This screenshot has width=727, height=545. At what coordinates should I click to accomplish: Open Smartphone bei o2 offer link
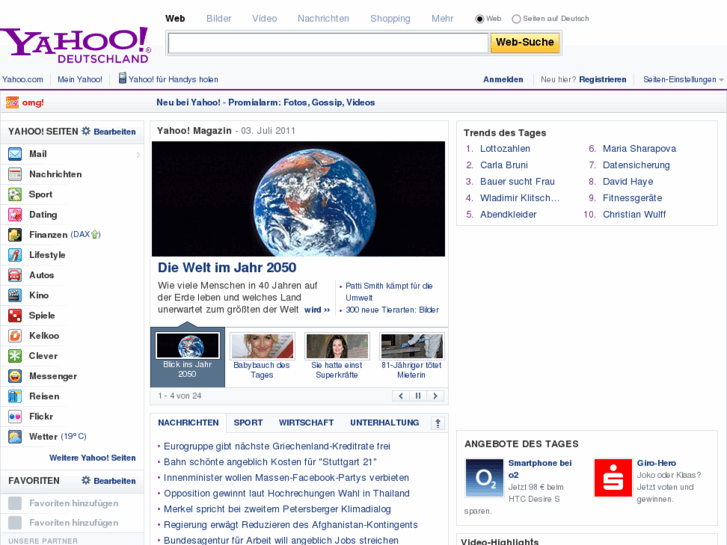[540, 469]
